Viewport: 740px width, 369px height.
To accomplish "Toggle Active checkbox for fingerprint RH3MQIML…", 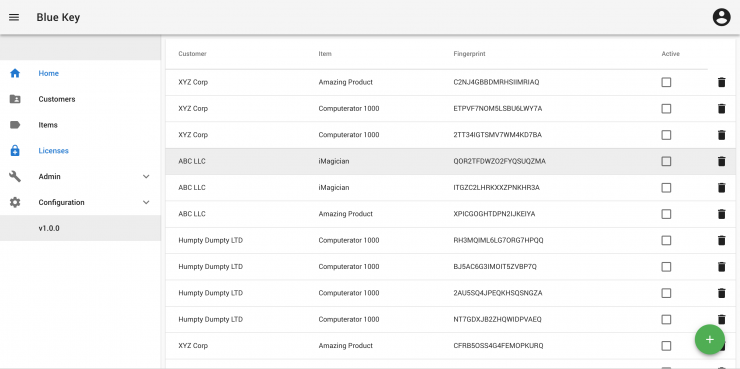I will (x=666, y=241).
